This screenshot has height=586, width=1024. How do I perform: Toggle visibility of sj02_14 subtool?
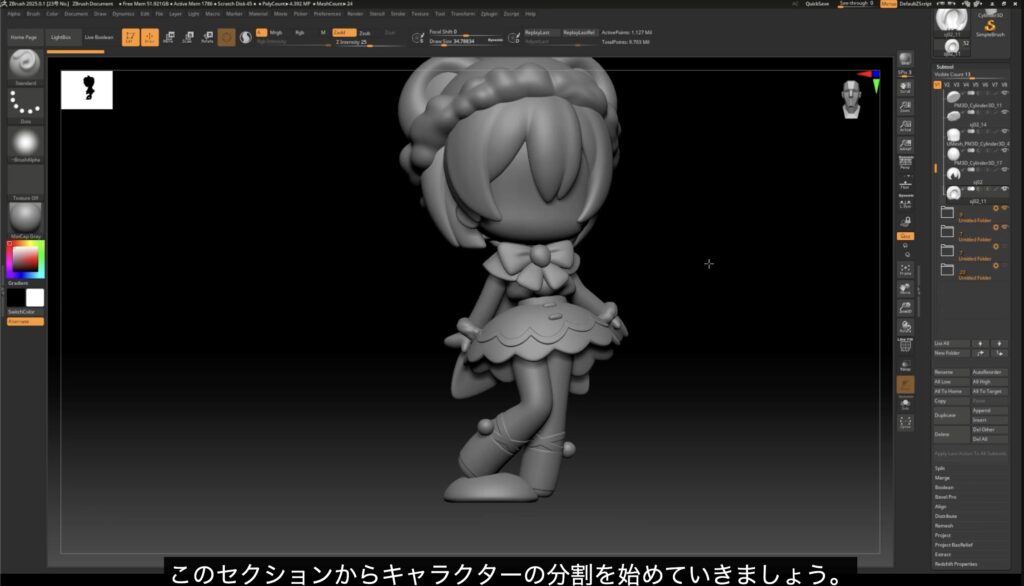pos(1004,112)
